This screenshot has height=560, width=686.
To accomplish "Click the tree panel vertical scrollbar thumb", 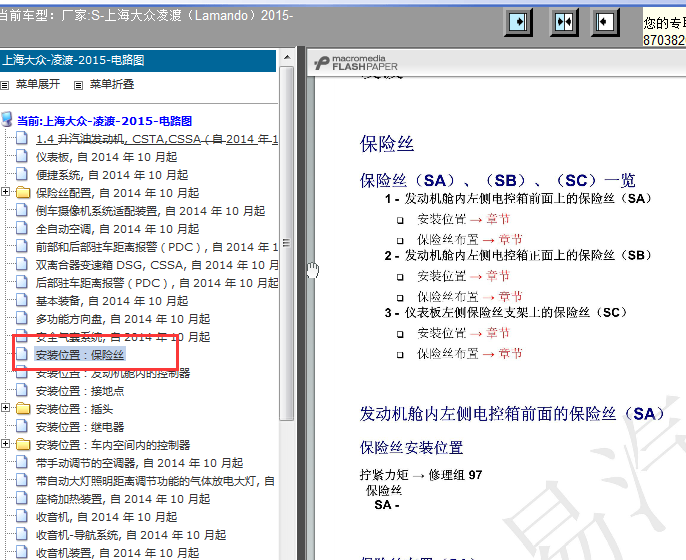I will coord(287,243).
